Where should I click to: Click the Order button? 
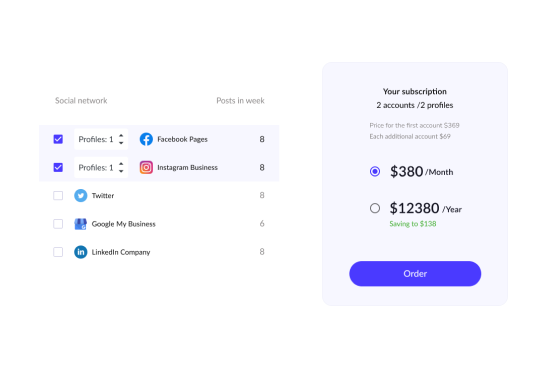(415, 274)
